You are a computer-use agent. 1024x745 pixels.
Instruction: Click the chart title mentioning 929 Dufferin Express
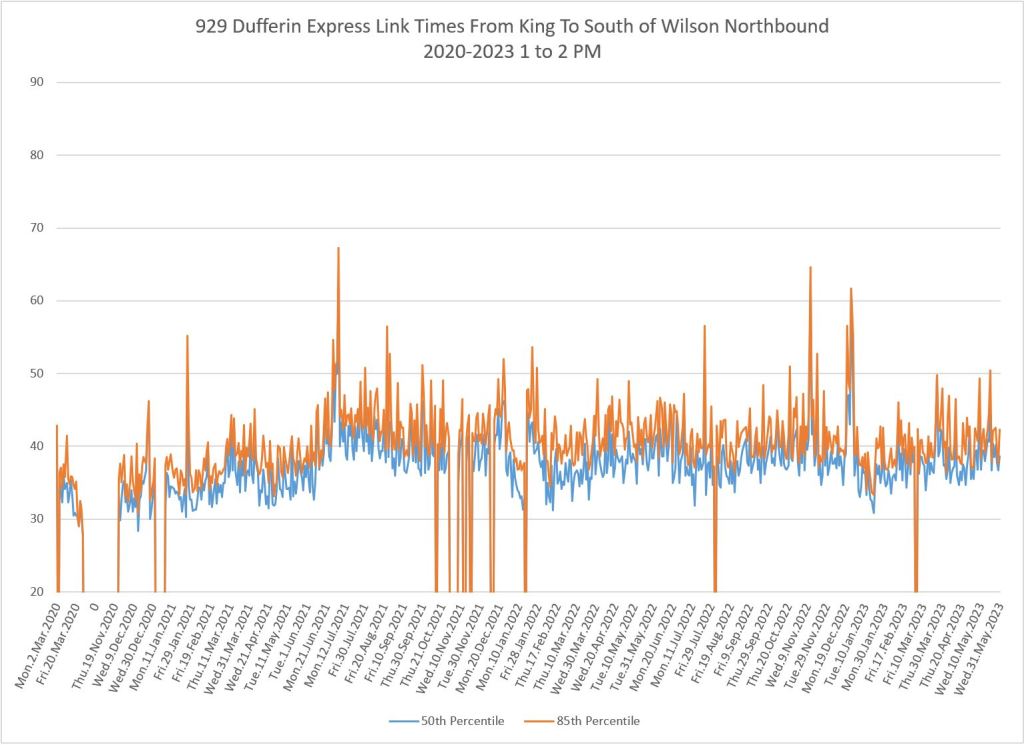[x=512, y=27]
